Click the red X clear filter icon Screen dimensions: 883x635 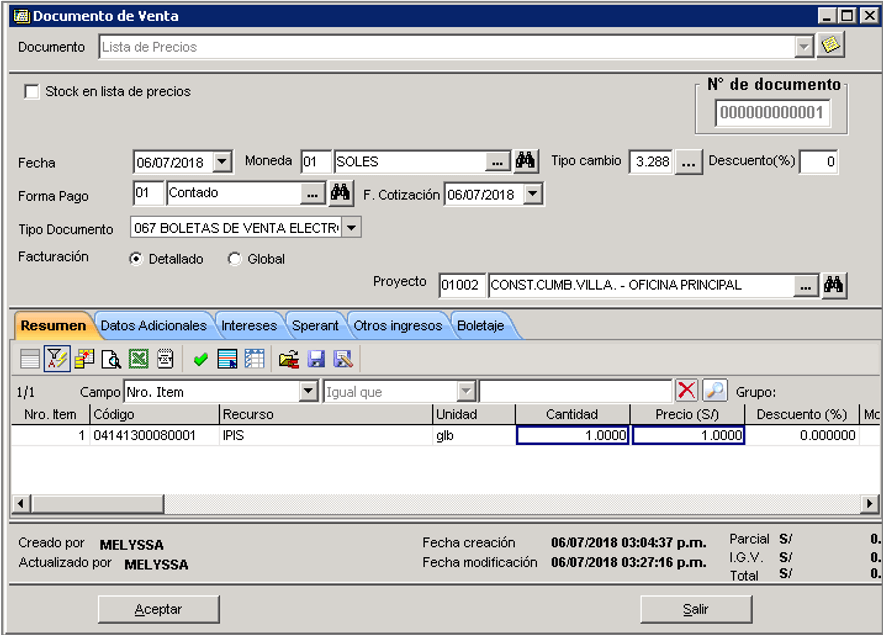pos(686,390)
